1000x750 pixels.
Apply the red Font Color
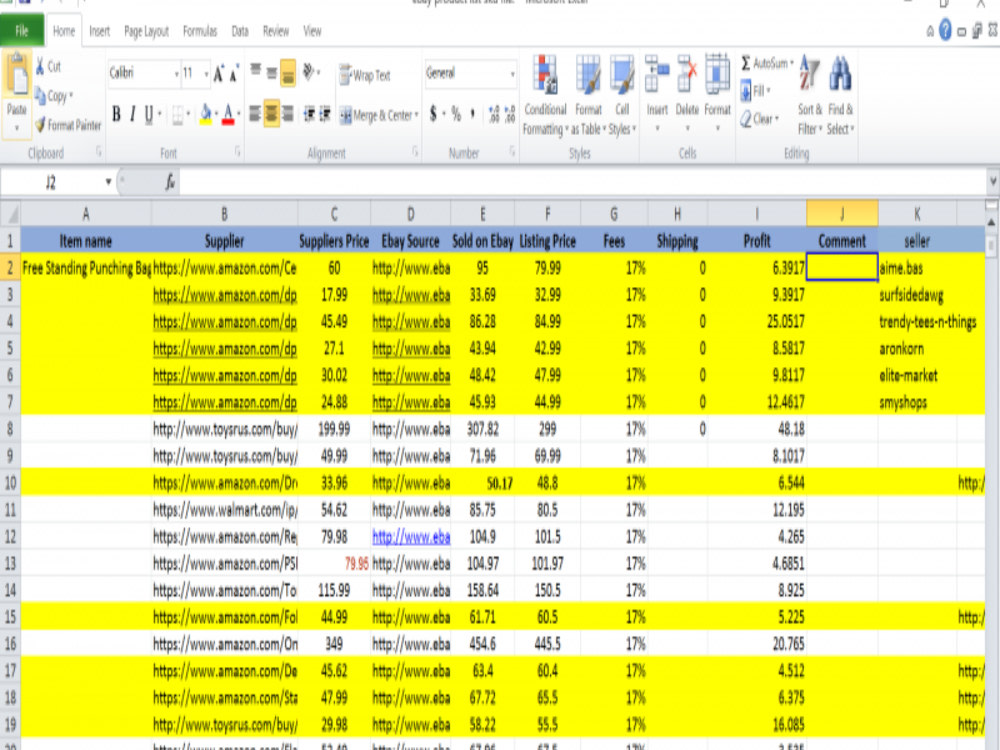[228, 115]
